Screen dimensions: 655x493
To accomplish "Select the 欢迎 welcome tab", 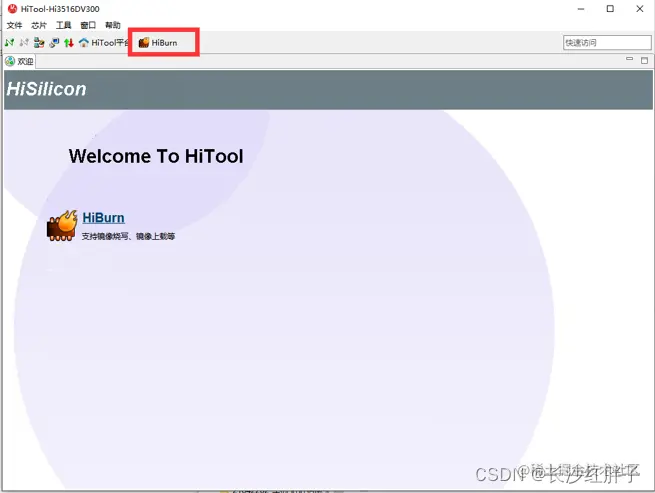I will [19, 61].
